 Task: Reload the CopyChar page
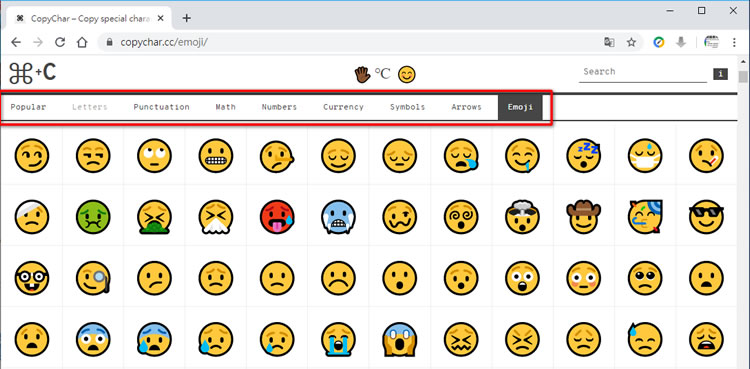(x=60, y=42)
